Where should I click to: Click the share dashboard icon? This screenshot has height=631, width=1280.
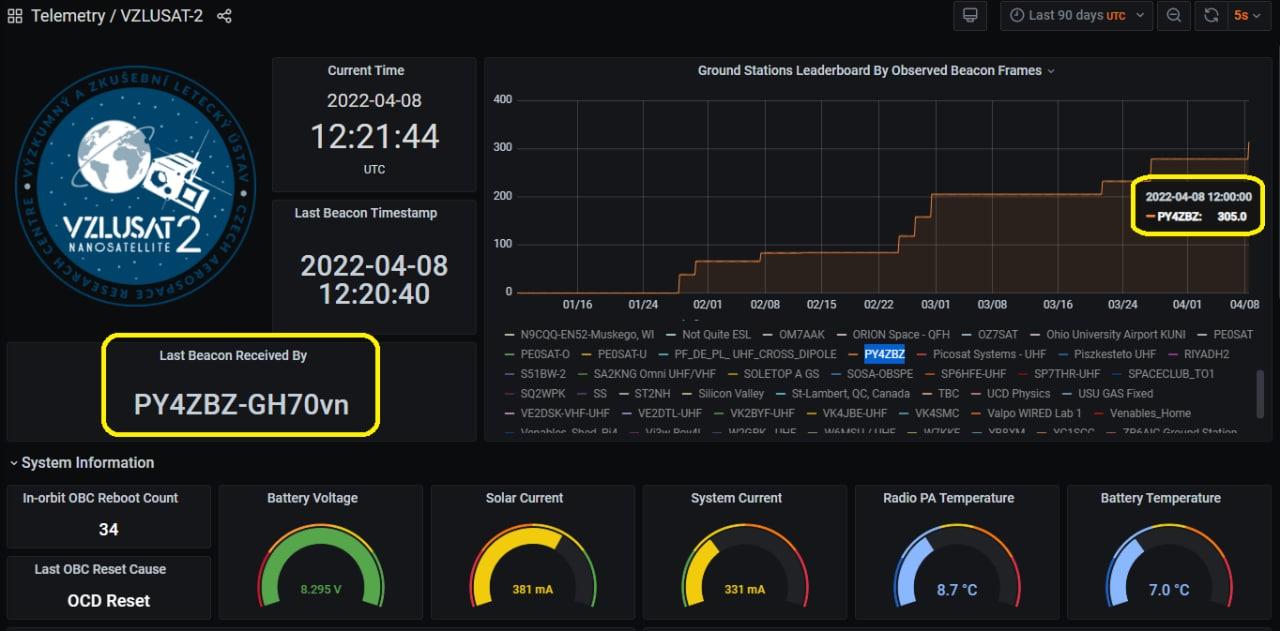[x=224, y=16]
